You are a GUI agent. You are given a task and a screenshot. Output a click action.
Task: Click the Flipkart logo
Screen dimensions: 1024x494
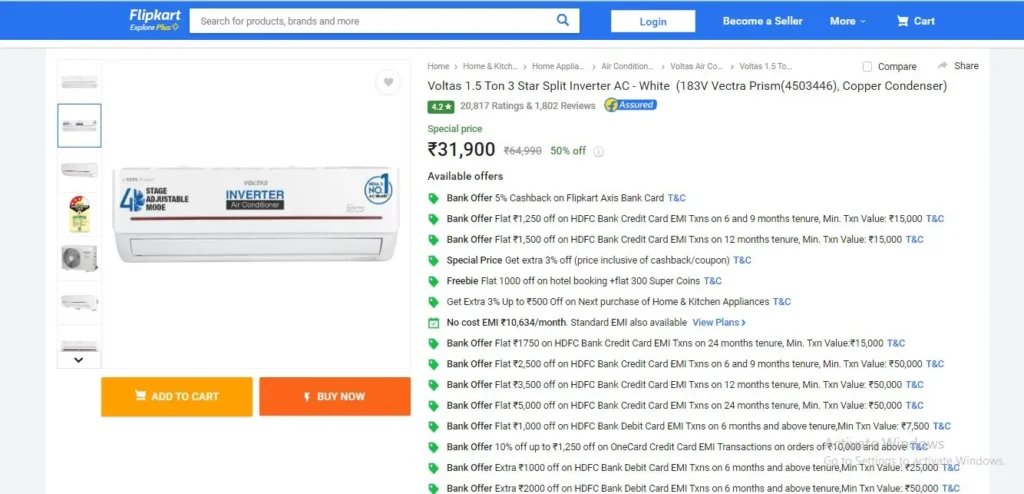point(154,20)
